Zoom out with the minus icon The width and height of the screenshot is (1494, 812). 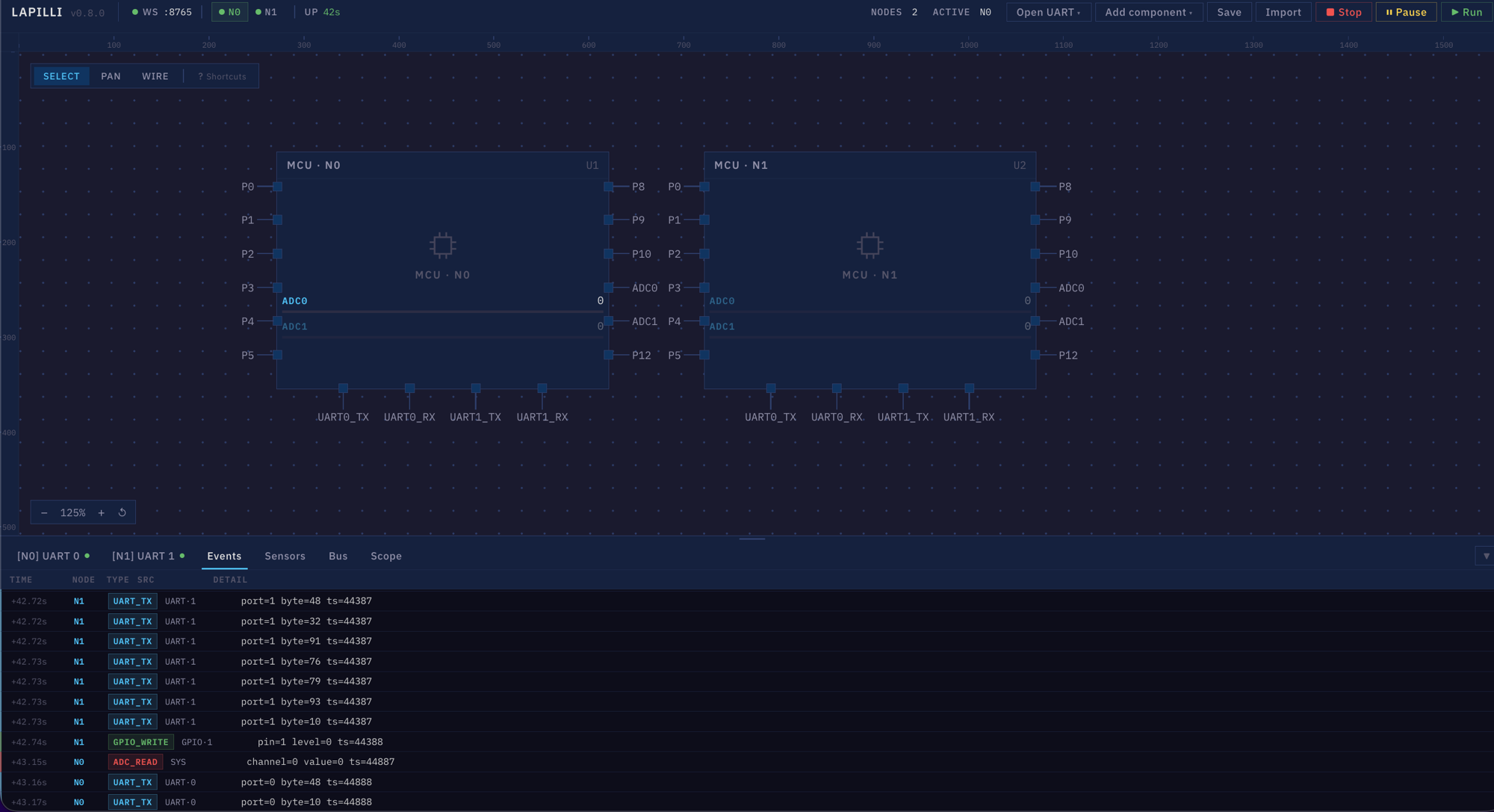click(x=44, y=512)
